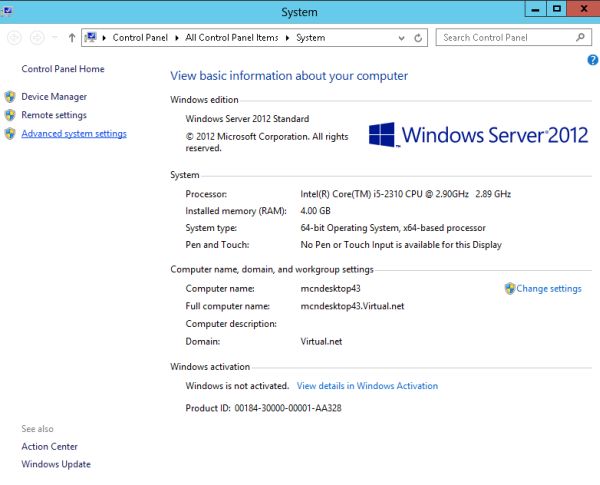The height and width of the screenshot is (485, 600).
Task: Select All Control Panel Items breadcrumb
Action: click(x=232, y=38)
